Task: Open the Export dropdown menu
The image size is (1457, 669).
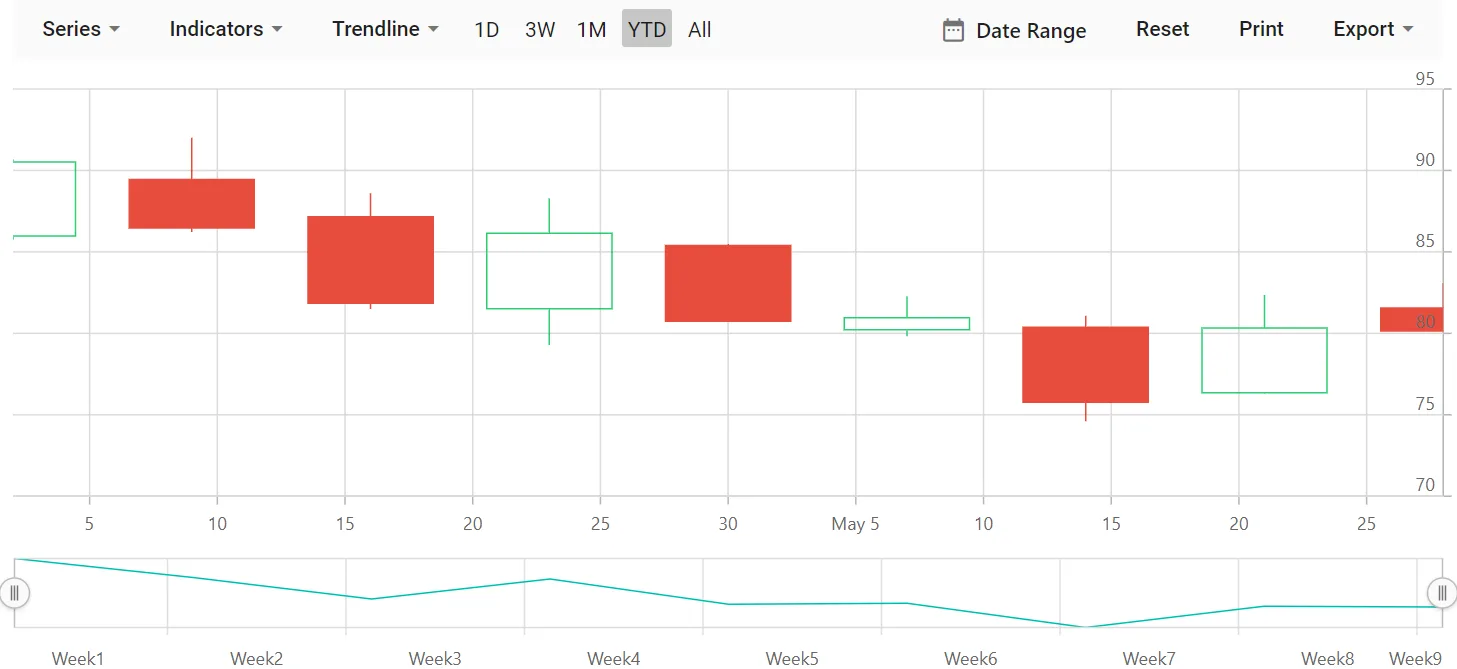Action: [1373, 29]
